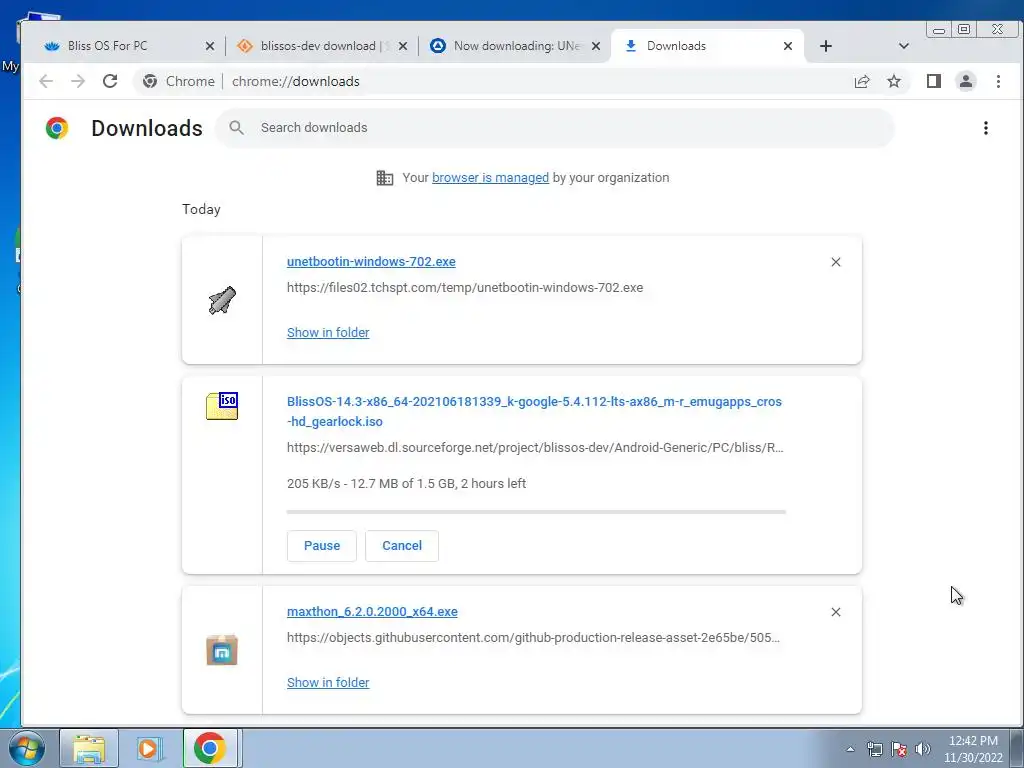Cancel the BlissOS iso download

(x=402, y=545)
